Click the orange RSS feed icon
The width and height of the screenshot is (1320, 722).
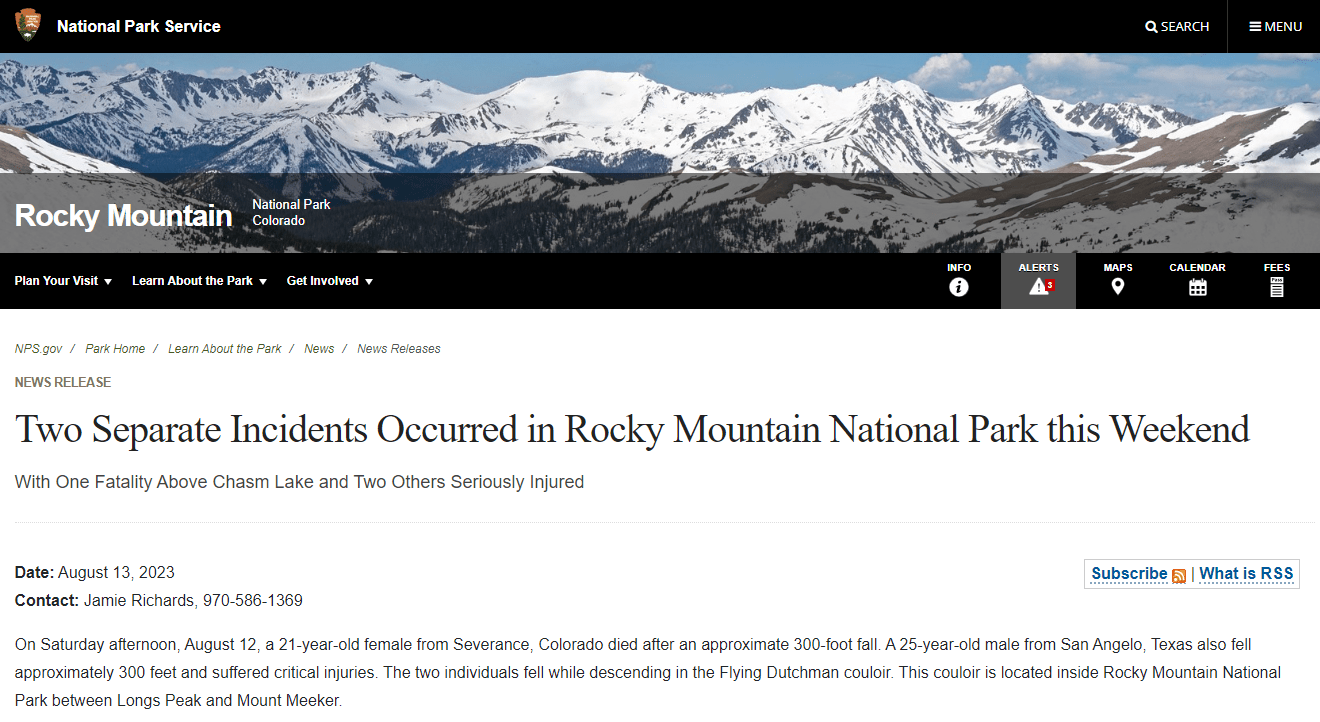[x=1179, y=575]
